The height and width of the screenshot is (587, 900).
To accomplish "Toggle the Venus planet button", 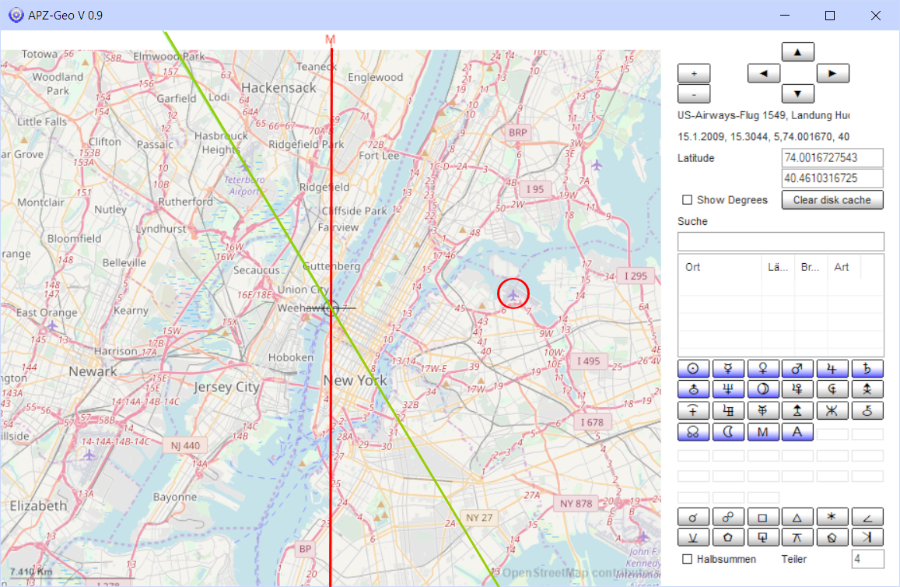I will (x=763, y=369).
